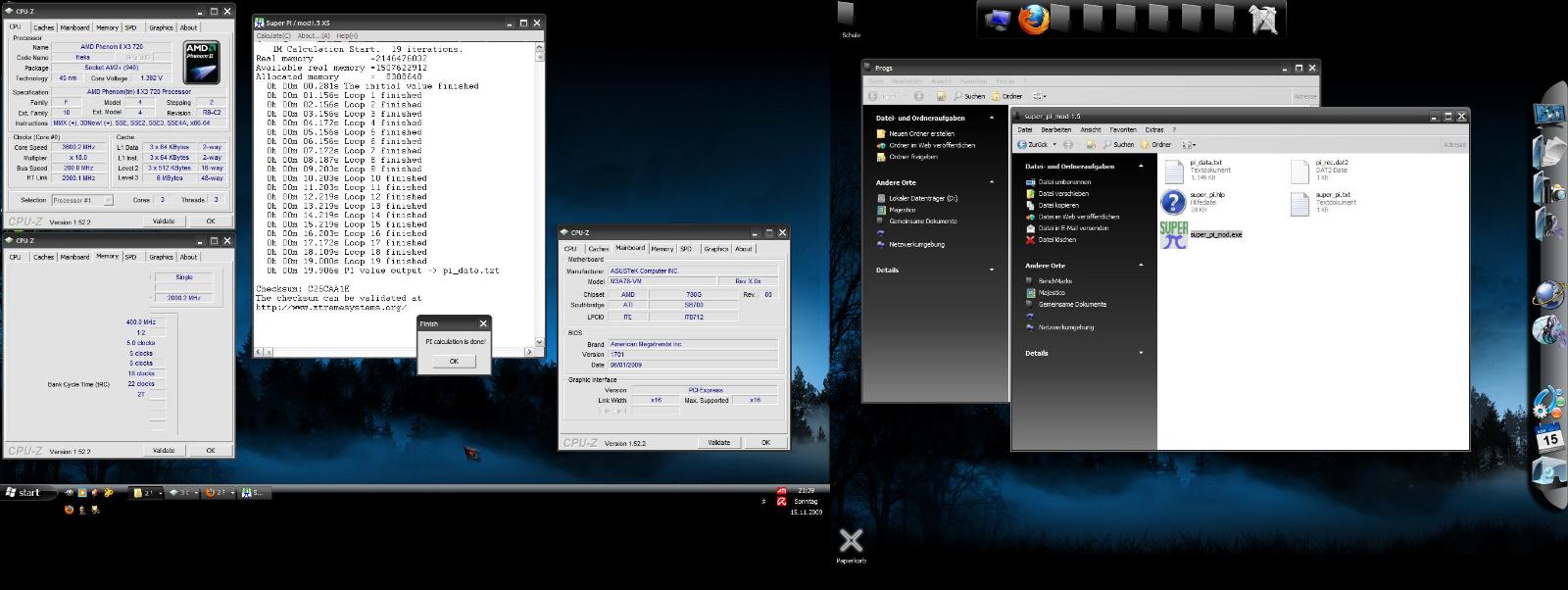The height and width of the screenshot is (590, 1568).
Task: Click Core Speed value 3600.2 MHz
Action: point(77,148)
